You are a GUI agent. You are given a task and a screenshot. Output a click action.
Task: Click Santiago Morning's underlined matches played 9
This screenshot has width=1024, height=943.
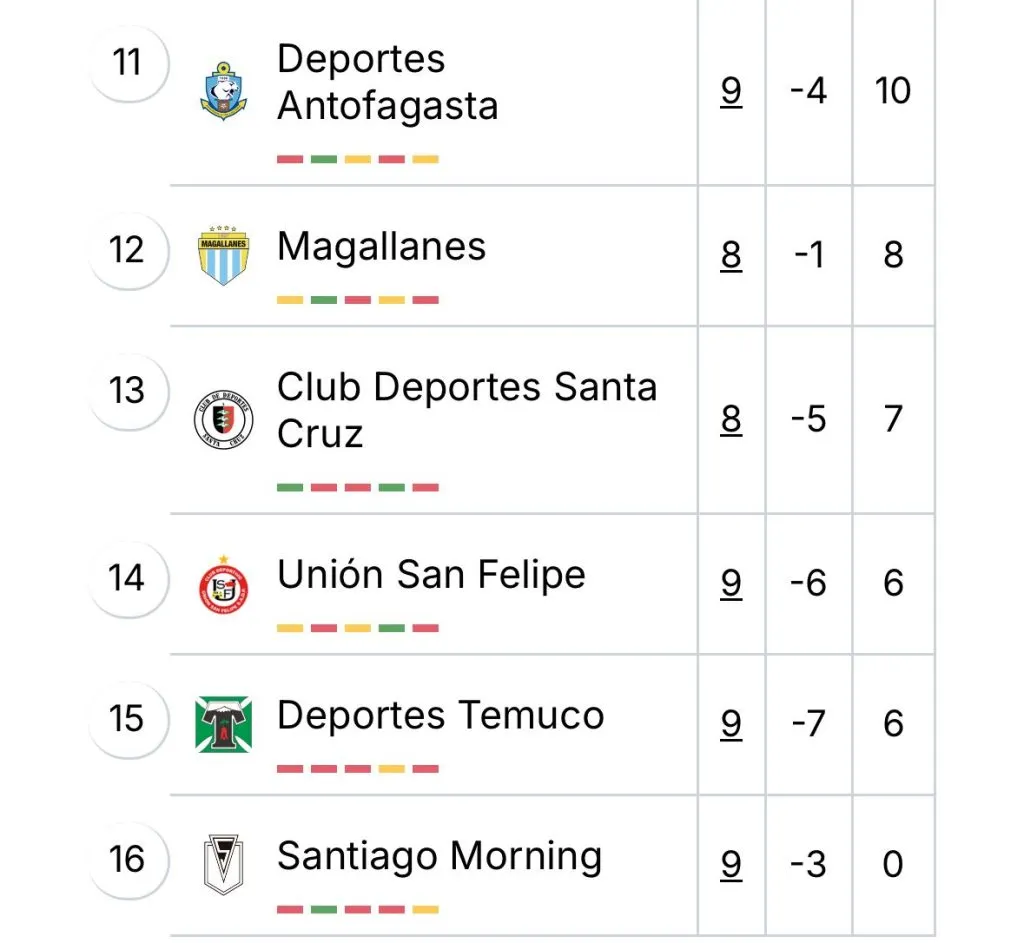[x=731, y=864]
